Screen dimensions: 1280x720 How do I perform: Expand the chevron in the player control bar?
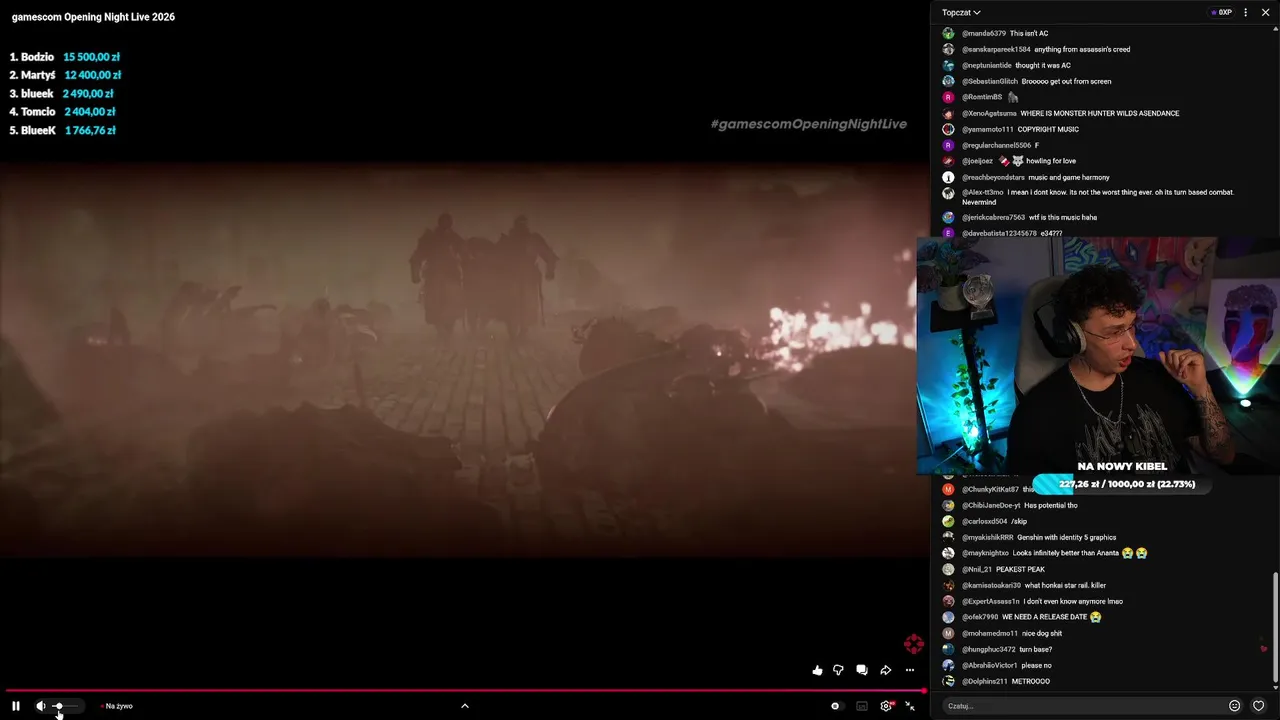(x=465, y=706)
